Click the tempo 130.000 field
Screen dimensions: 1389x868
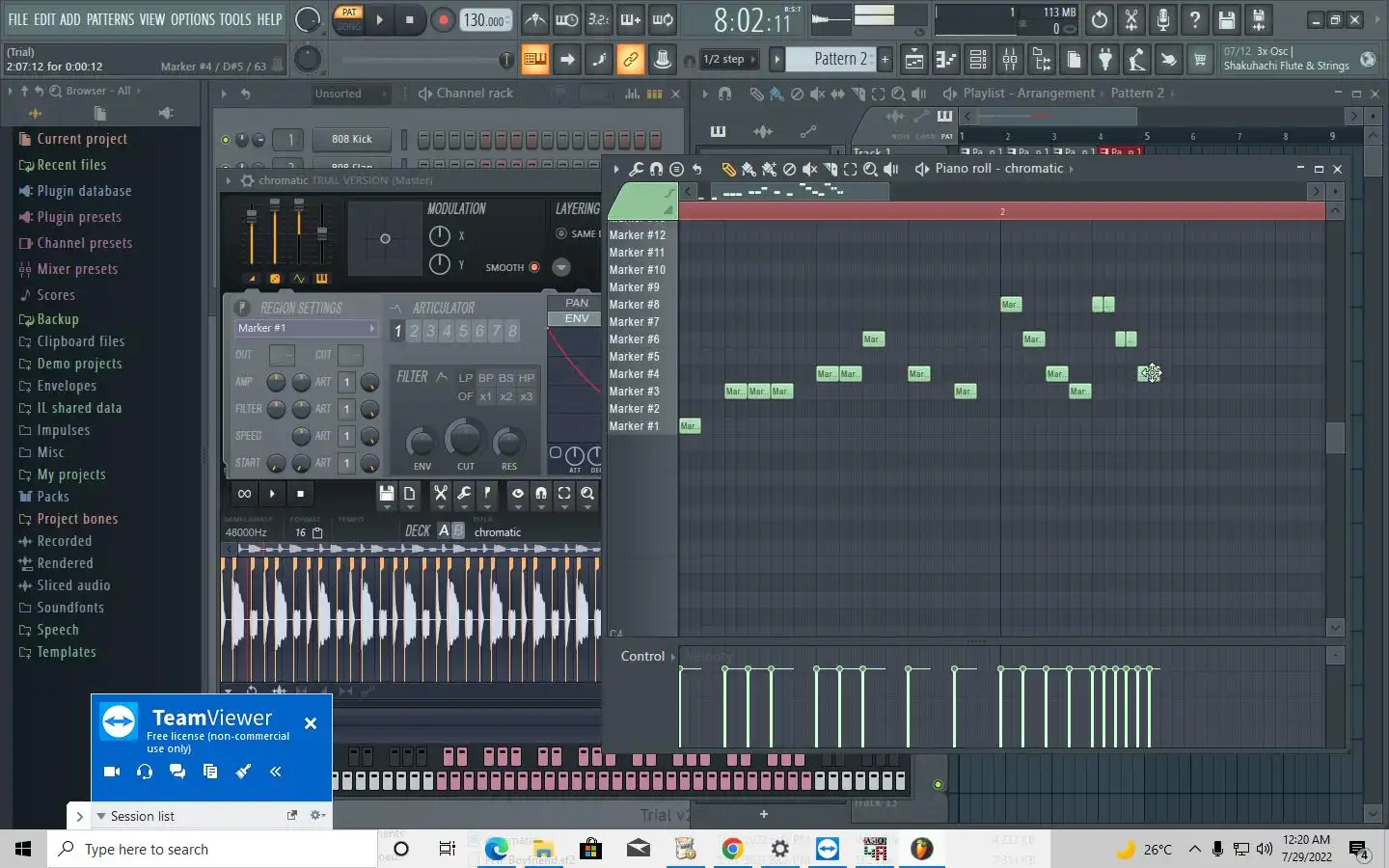pyautogui.click(x=486, y=20)
